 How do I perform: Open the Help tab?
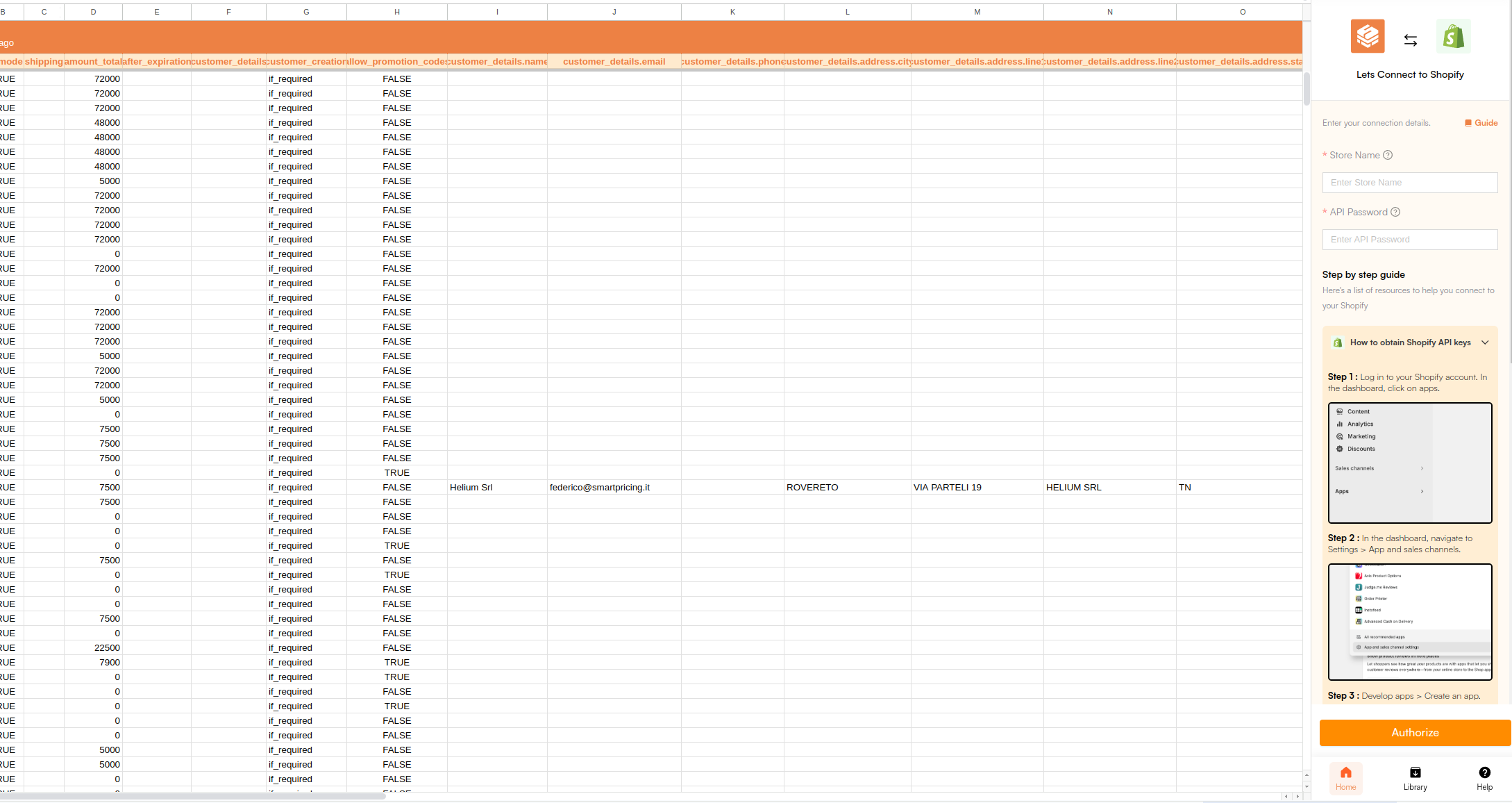[1484, 778]
